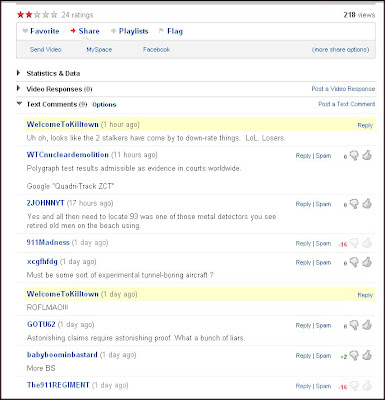385x400 pixels.
Task: Mark xcgfhfdg's comment as Spam
Action: tap(323, 262)
